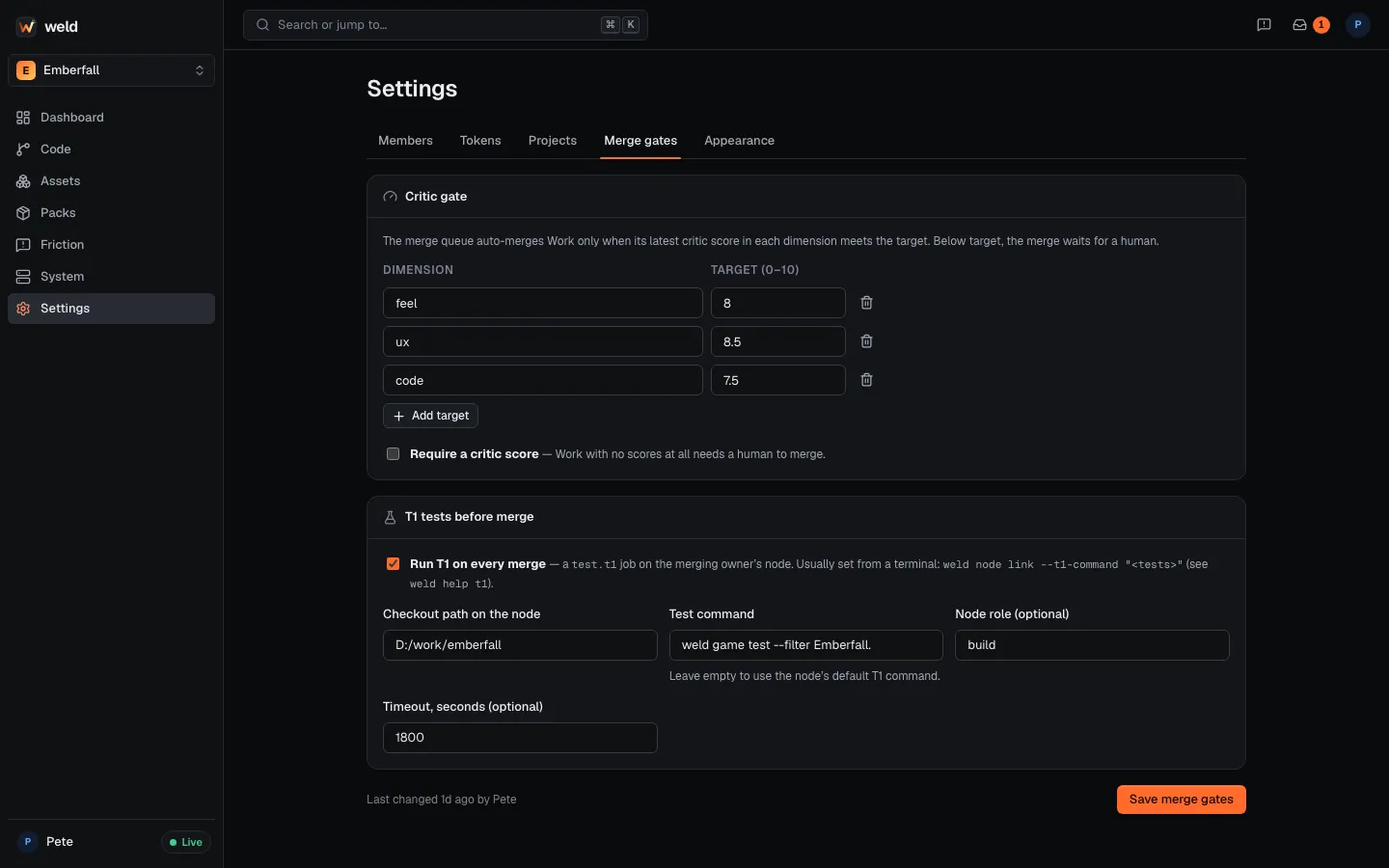
Task: Click the Checkout path on the node field
Action: point(520,645)
